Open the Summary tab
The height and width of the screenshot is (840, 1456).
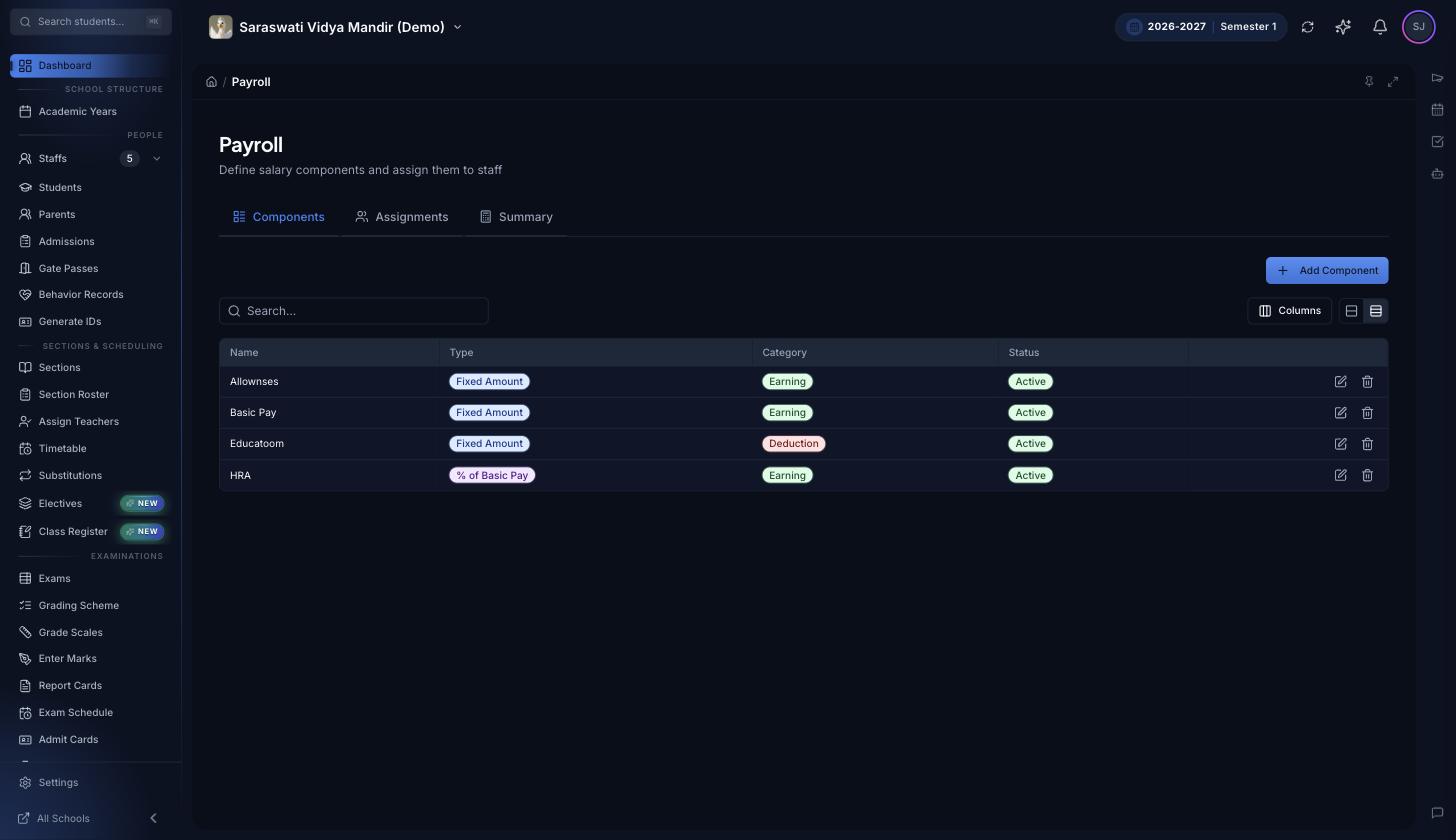coord(516,217)
